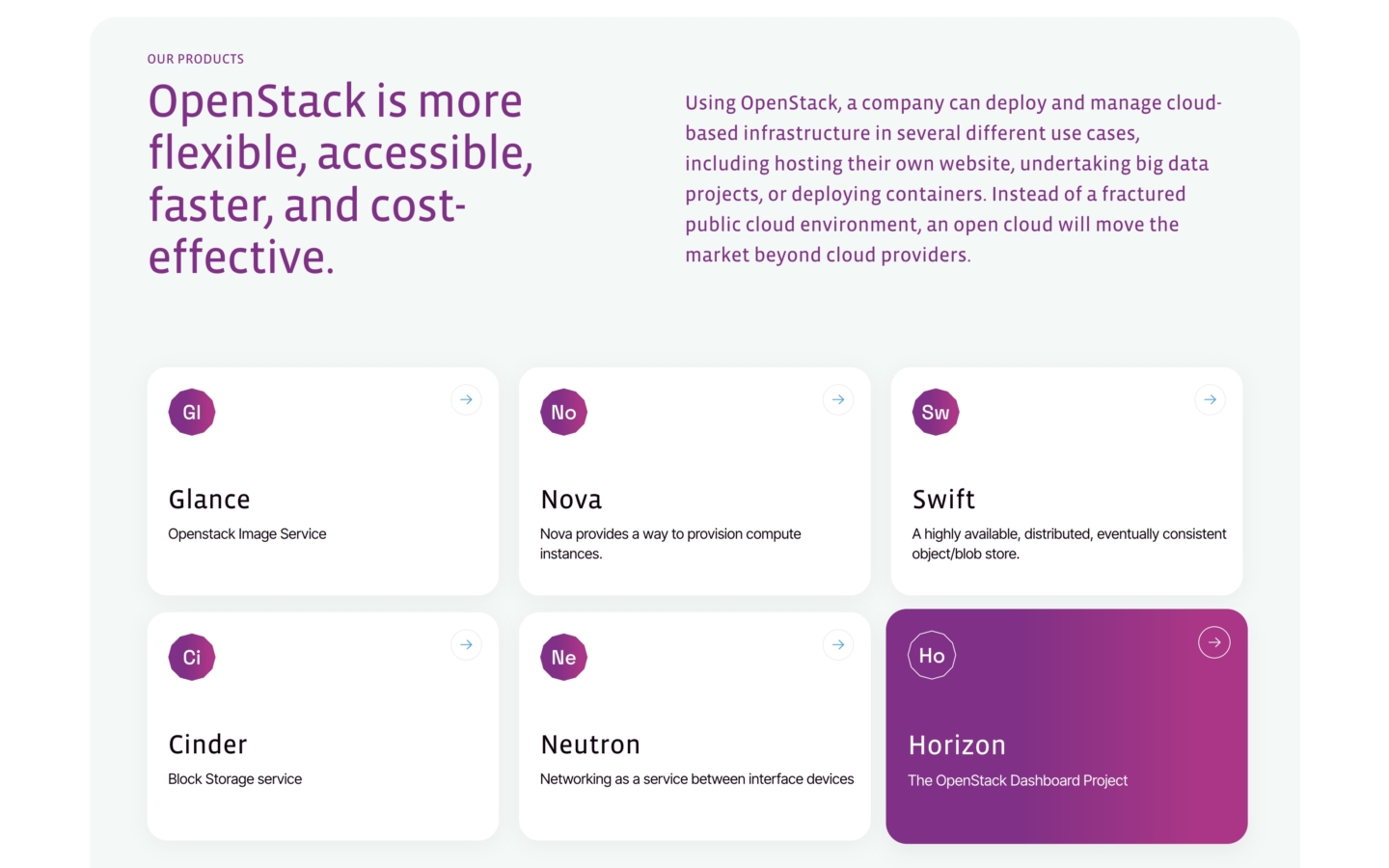The height and width of the screenshot is (868, 1389).
Task: Open Nova via its arrow icon
Action: (838, 399)
